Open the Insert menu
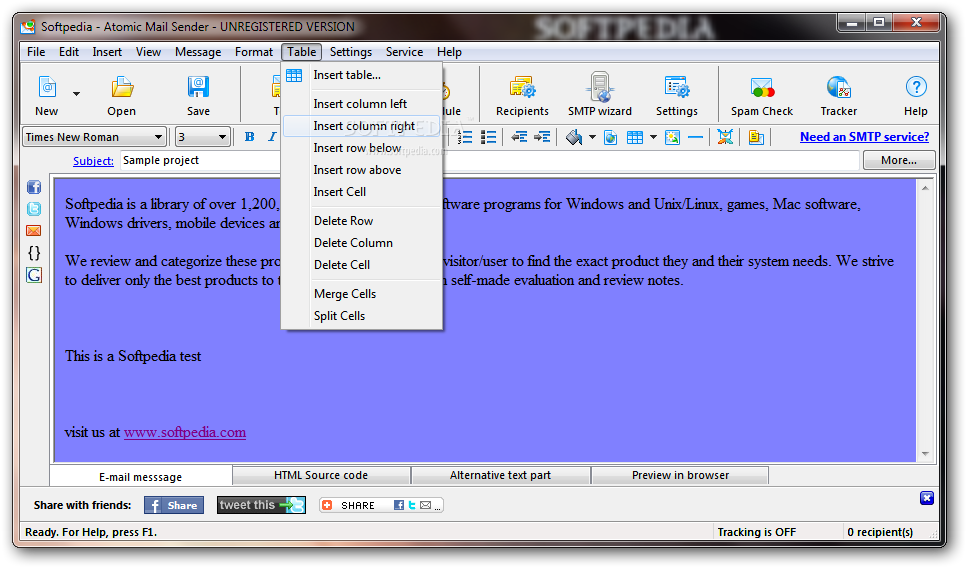The width and height of the screenshot is (967, 568). pyautogui.click(x=107, y=52)
